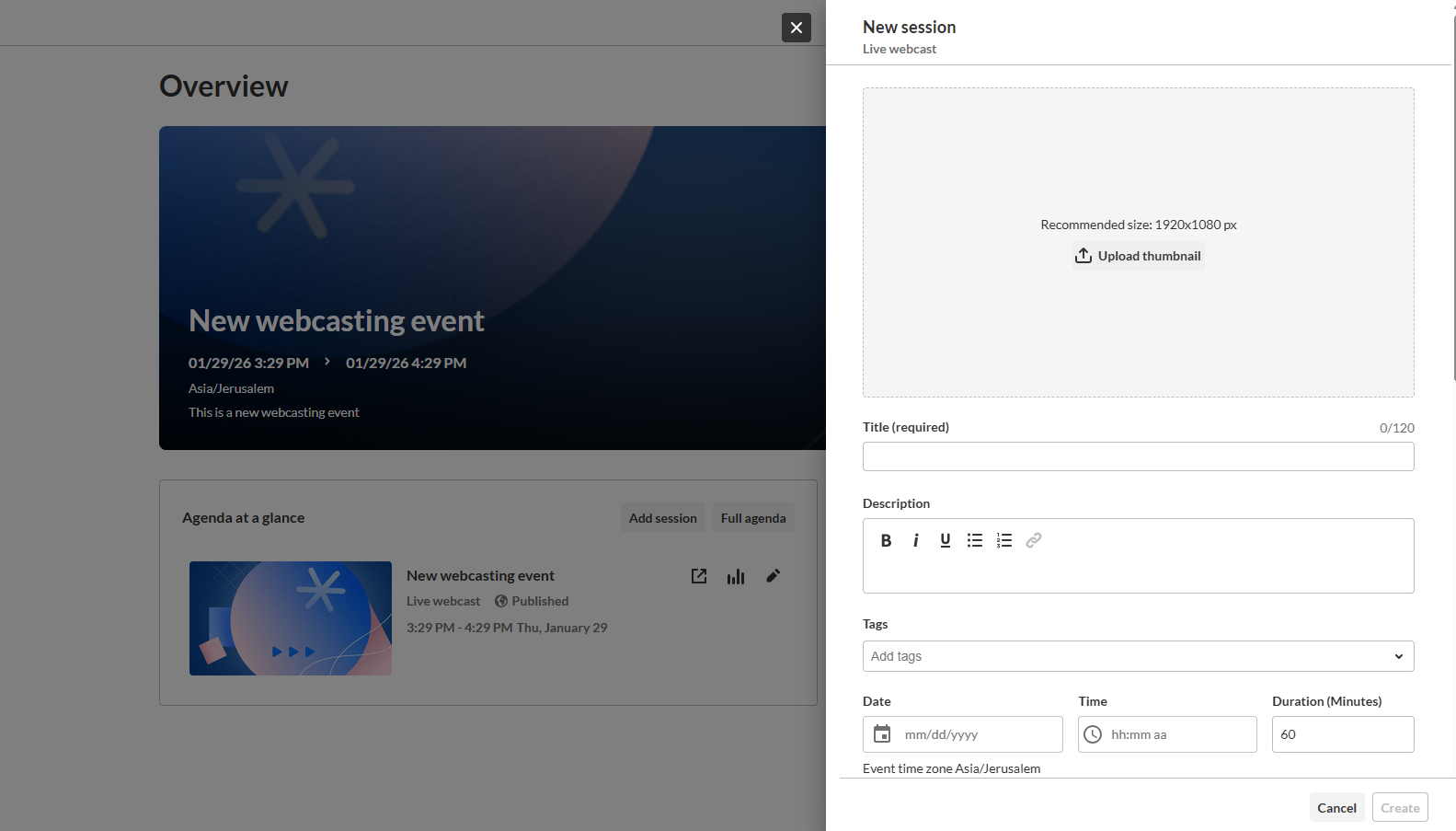Toggle Italic in description toolbar
Image resolution: width=1456 pixels, height=831 pixels.
tap(915, 540)
